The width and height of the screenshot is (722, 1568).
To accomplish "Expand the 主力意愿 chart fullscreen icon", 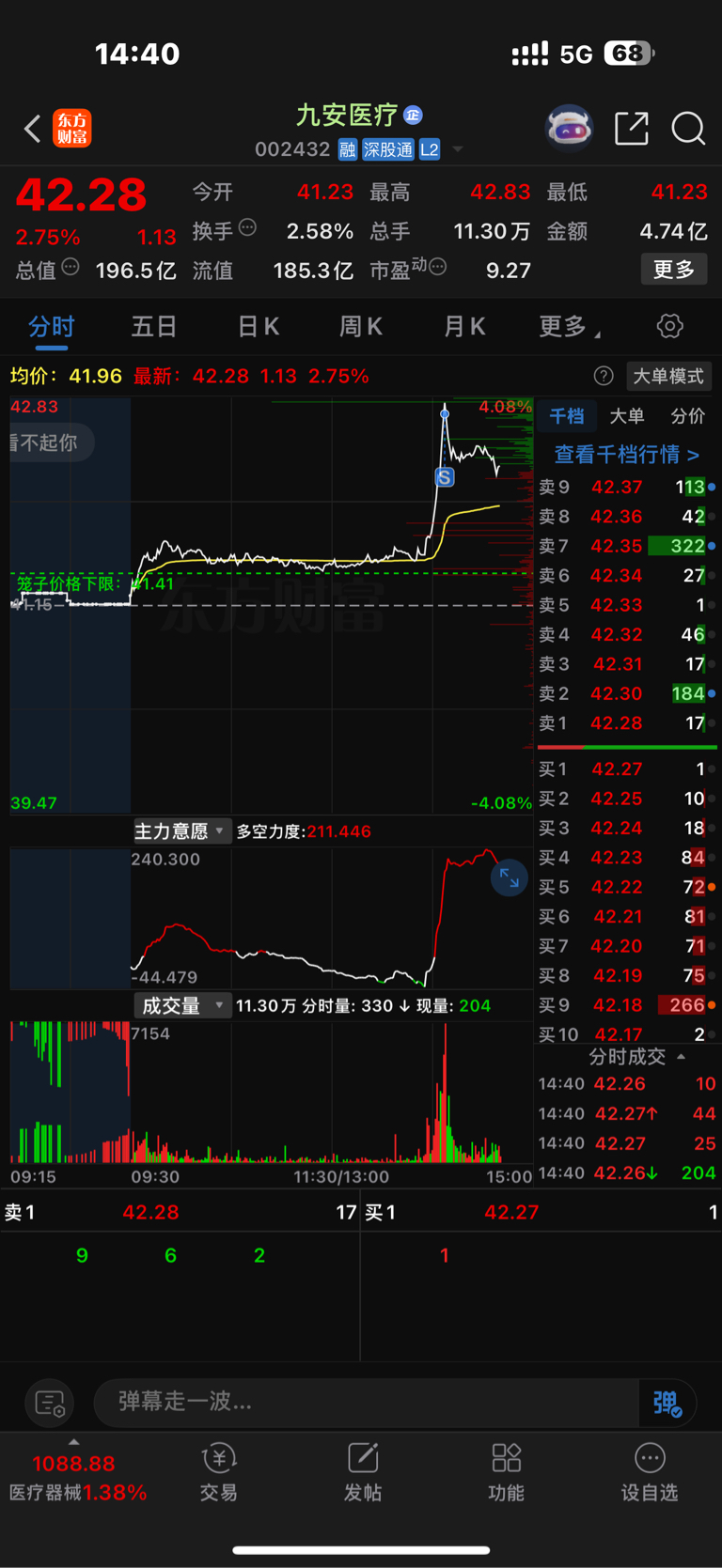I will pyautogui.click(x=510, y=878).
